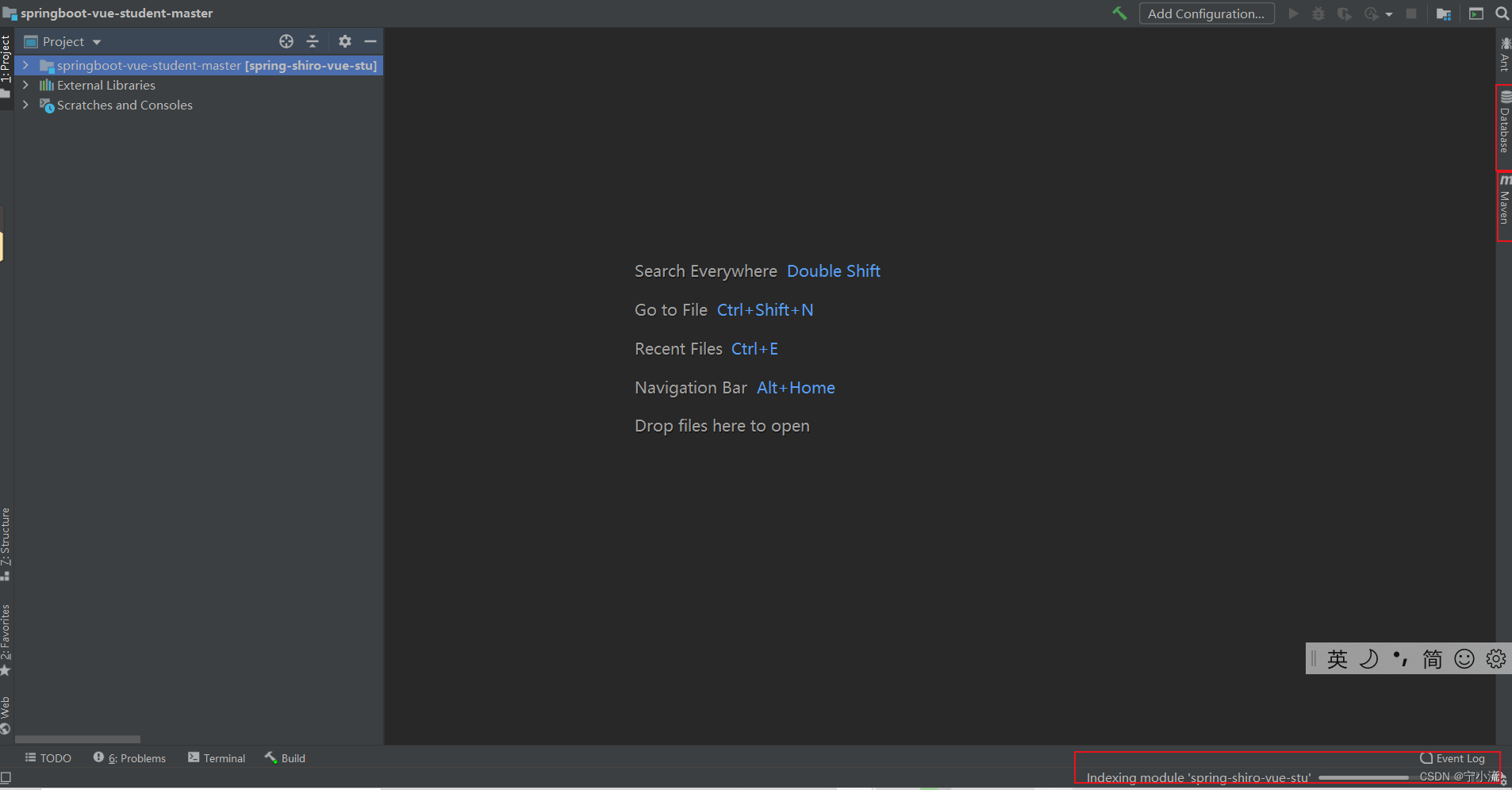Select External Libraries row
Image resolution: width=1512 pixels, height=790 pixels.
198,85
